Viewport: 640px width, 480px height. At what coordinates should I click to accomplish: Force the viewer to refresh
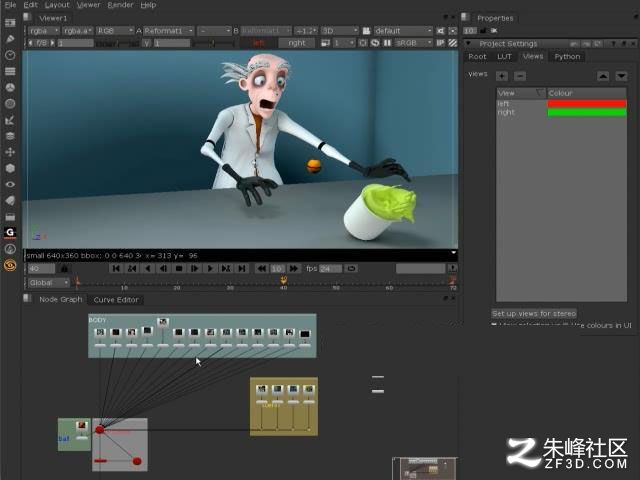pos(375,43)
